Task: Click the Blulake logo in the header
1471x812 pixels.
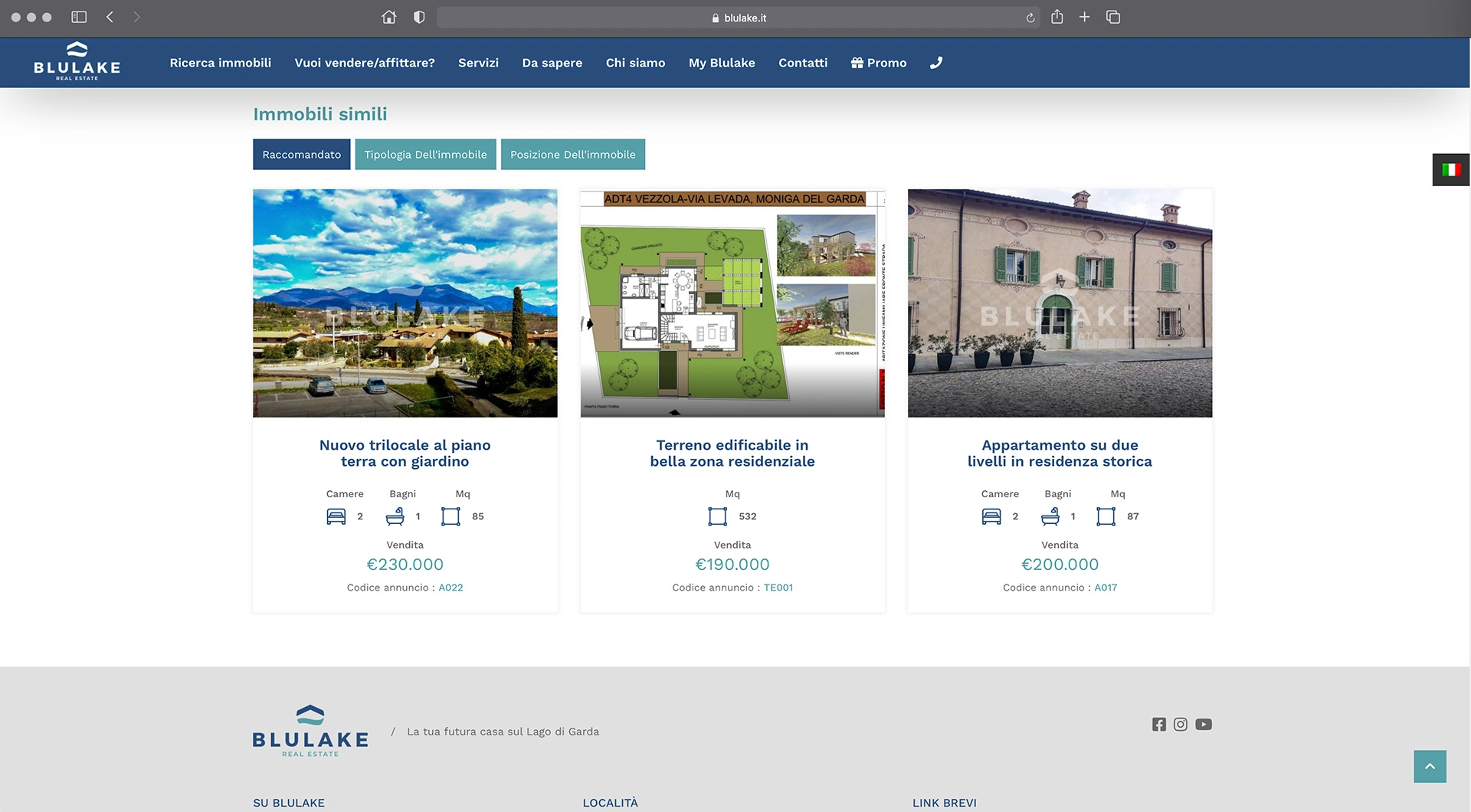Action: click(77, 61)
